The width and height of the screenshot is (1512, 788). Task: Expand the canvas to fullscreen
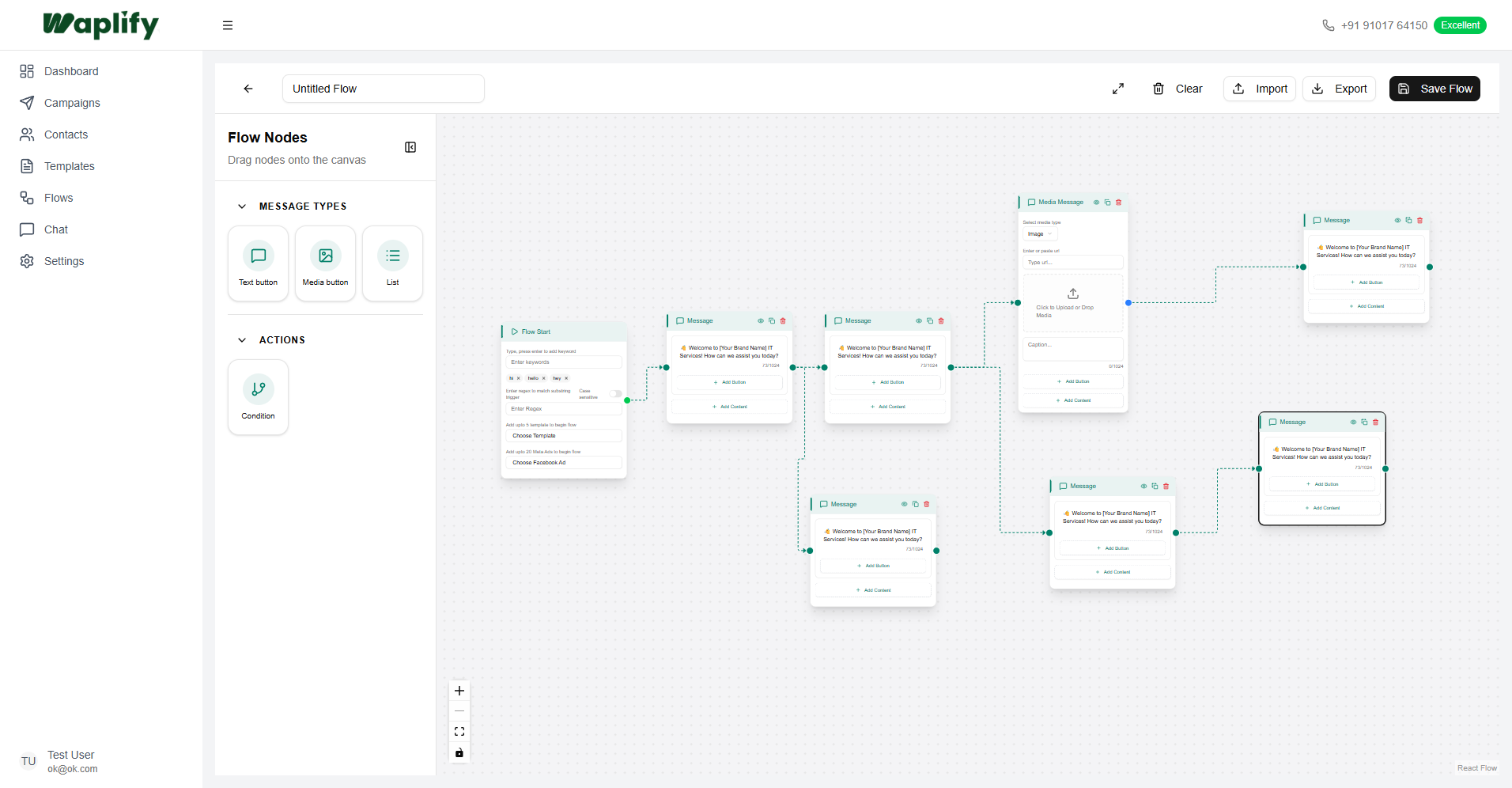tap(1118, 89)
